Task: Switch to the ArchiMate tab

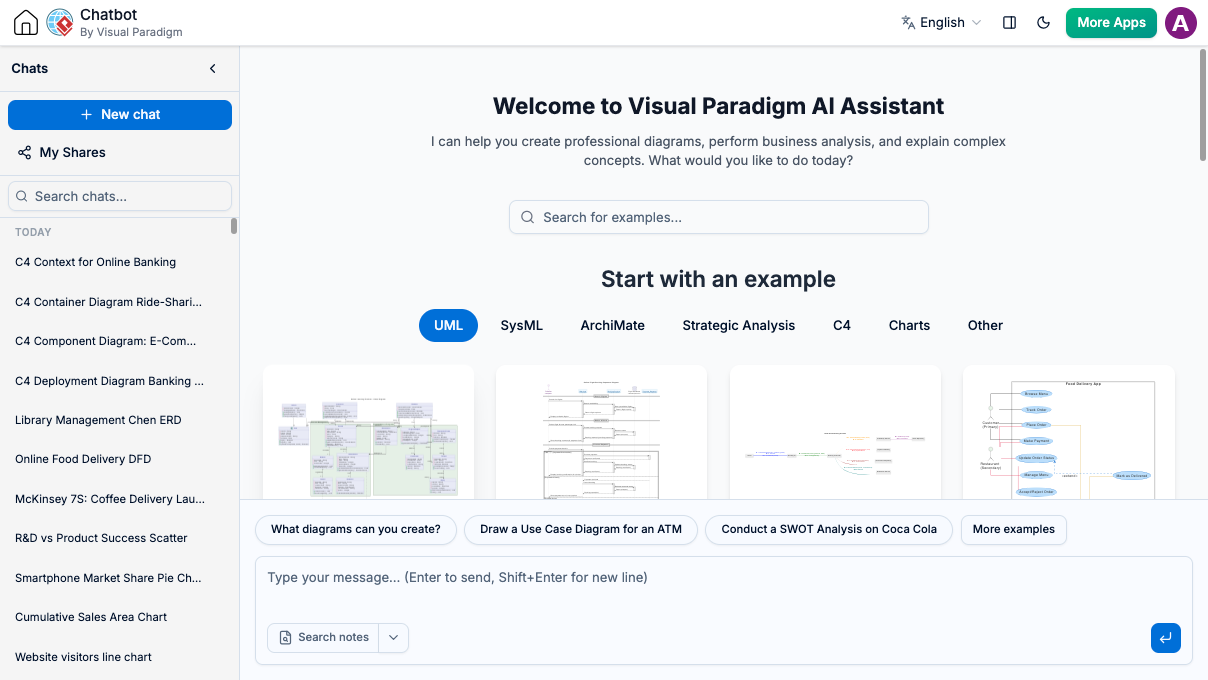Action: [x=613, y=326]
